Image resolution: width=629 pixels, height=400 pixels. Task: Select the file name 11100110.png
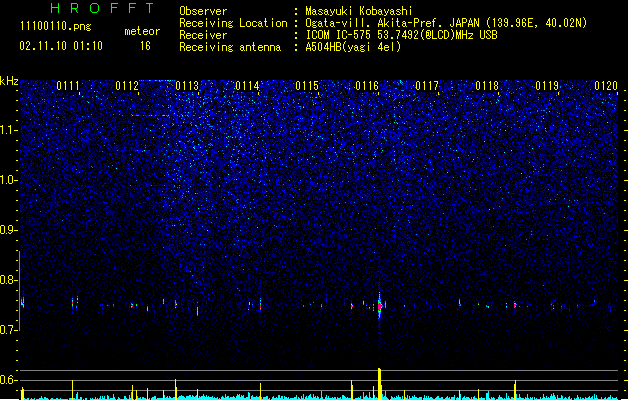point(55,26)
